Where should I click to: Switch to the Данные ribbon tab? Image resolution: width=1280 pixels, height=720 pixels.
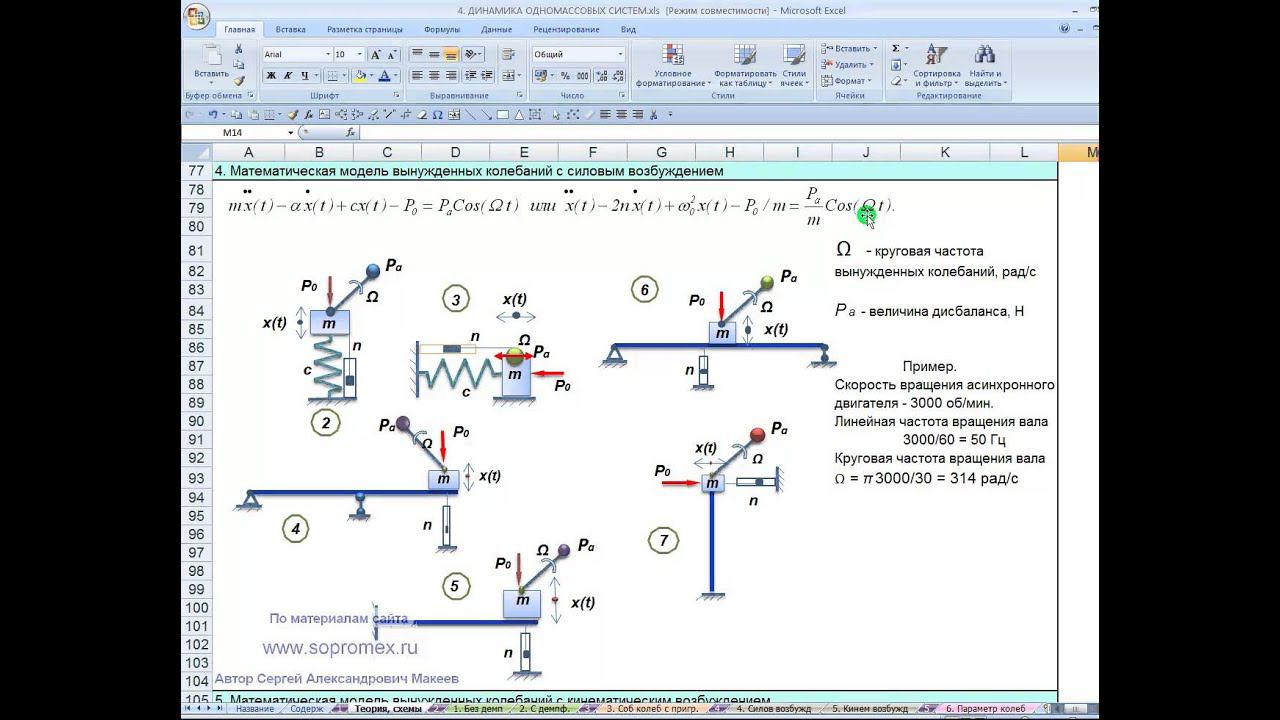tap(496, 30)
